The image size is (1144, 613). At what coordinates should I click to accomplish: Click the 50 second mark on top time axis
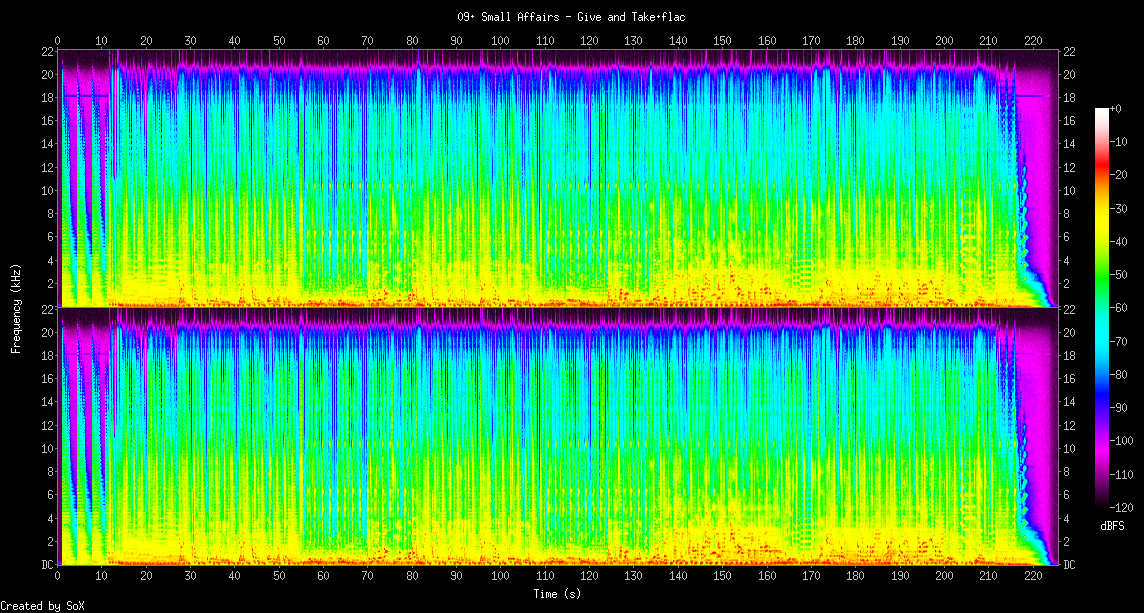coord(279,40)
